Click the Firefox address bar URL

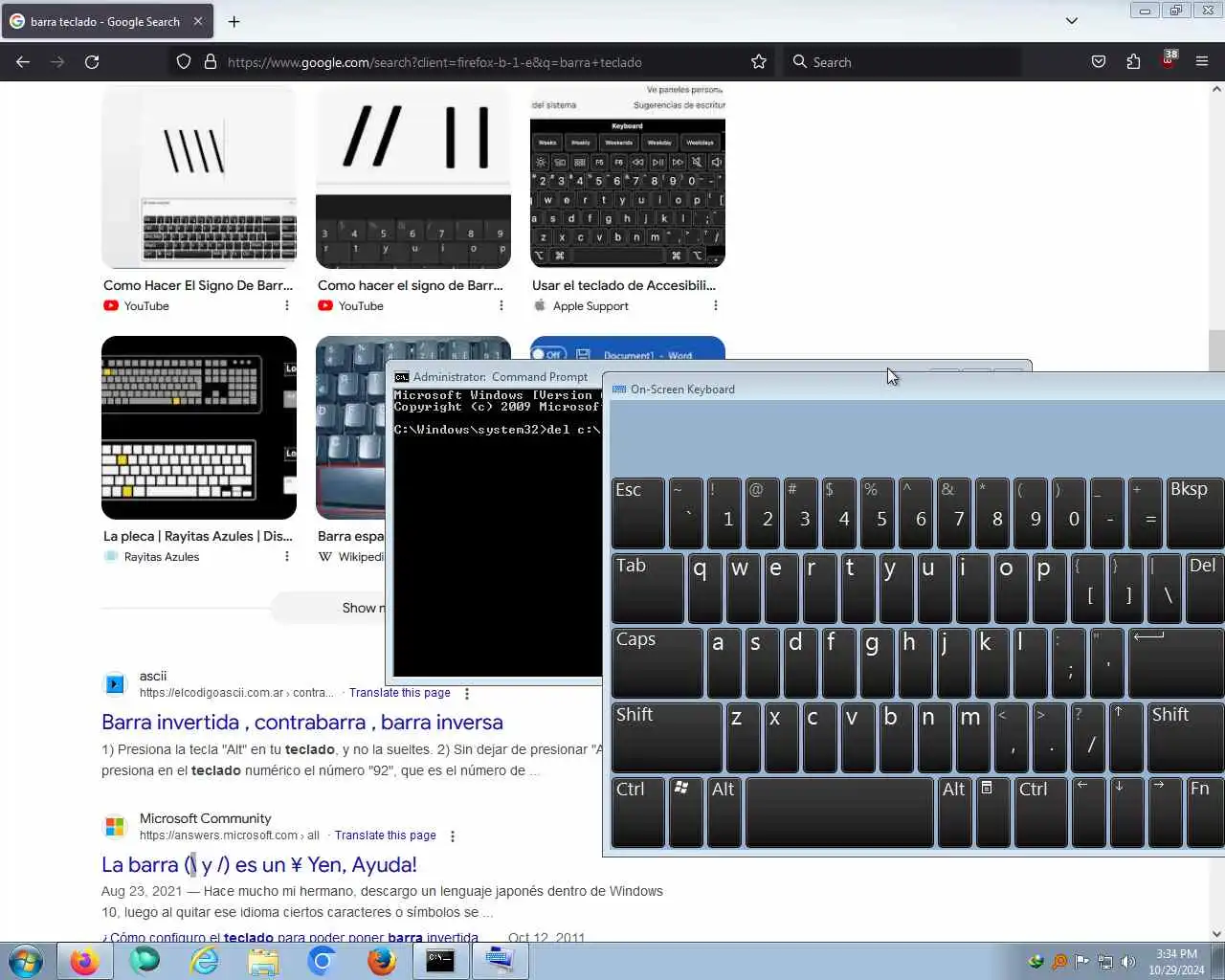tap(434, 62)
